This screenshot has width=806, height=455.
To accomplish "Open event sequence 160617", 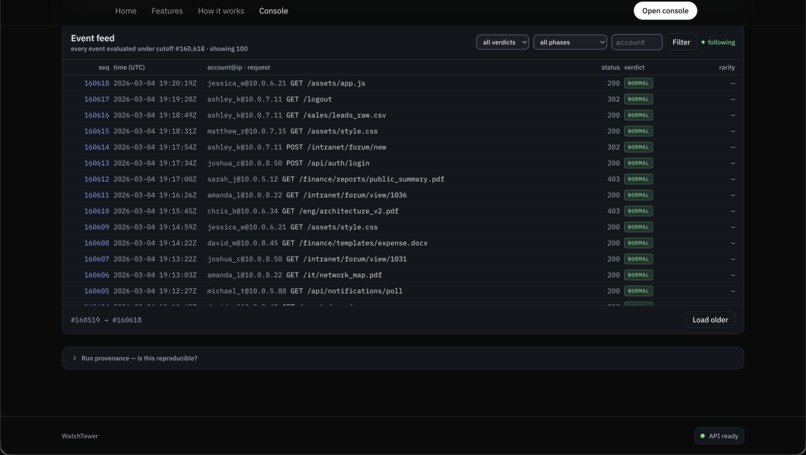I will click(97, 99).
